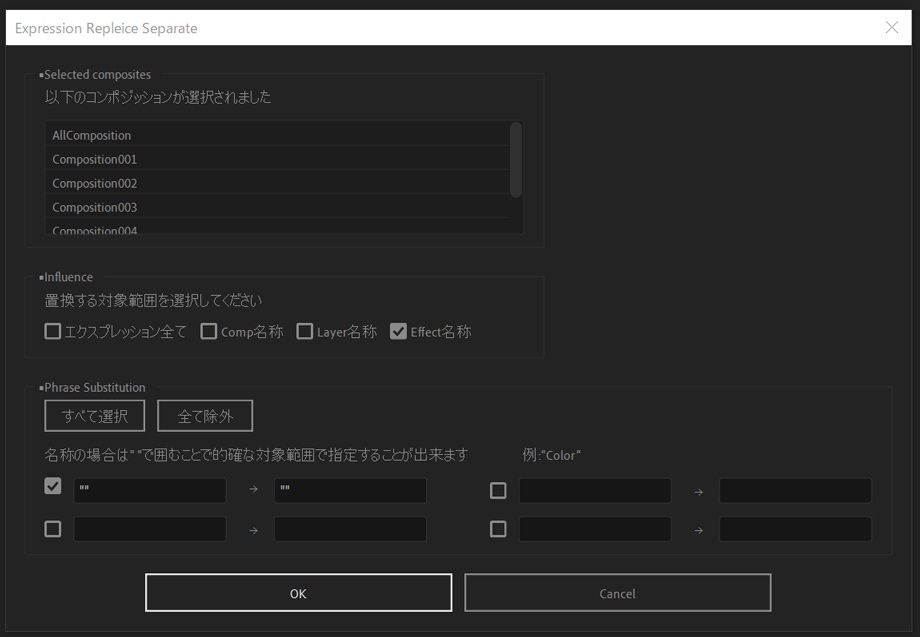Click the composites list scrollbar
The width and height of the screenshot is (920, 637).
(x=516, y=160)
